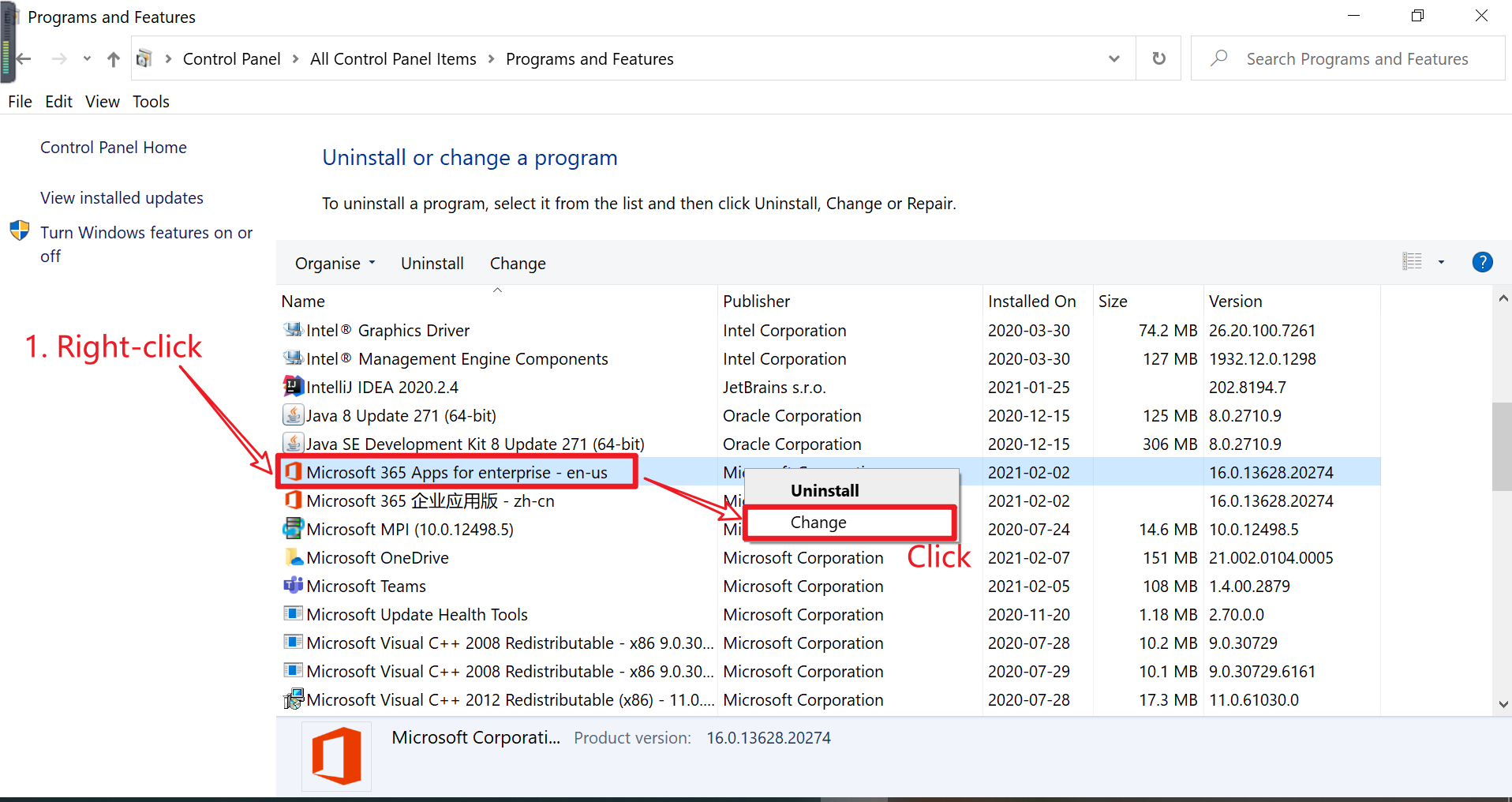This screenshot has height=802, width=1512.
Task: Open the File menu
Action: (20, 101)
